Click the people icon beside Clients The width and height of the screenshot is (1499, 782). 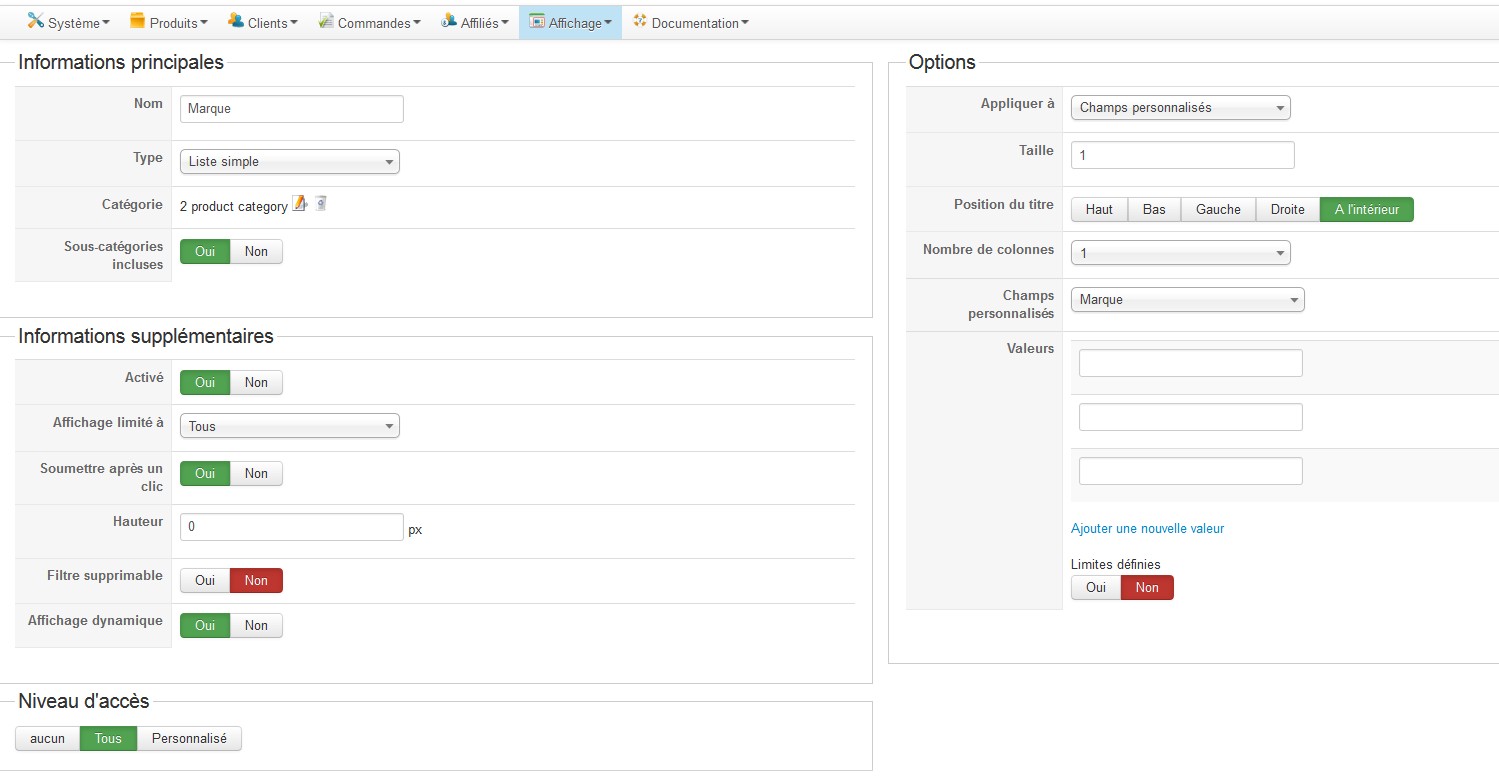236,21
